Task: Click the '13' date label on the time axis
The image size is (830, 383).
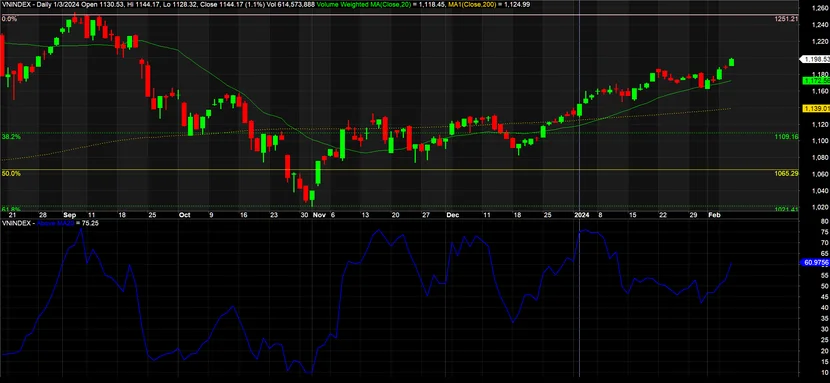Action: click(365, 216)
